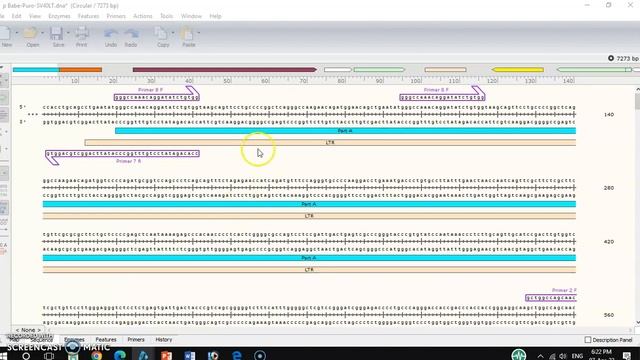This screenshot has height=360, width=640.
Task: Open the Primers menu
Action: (x=116, y=16)
